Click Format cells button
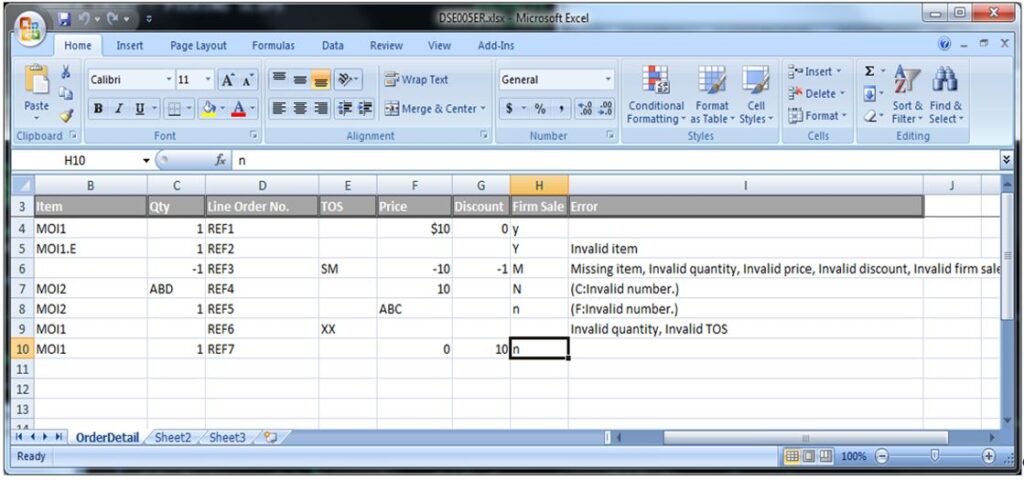The width and height of the screenshot is (1024, 480). [818, 116]
